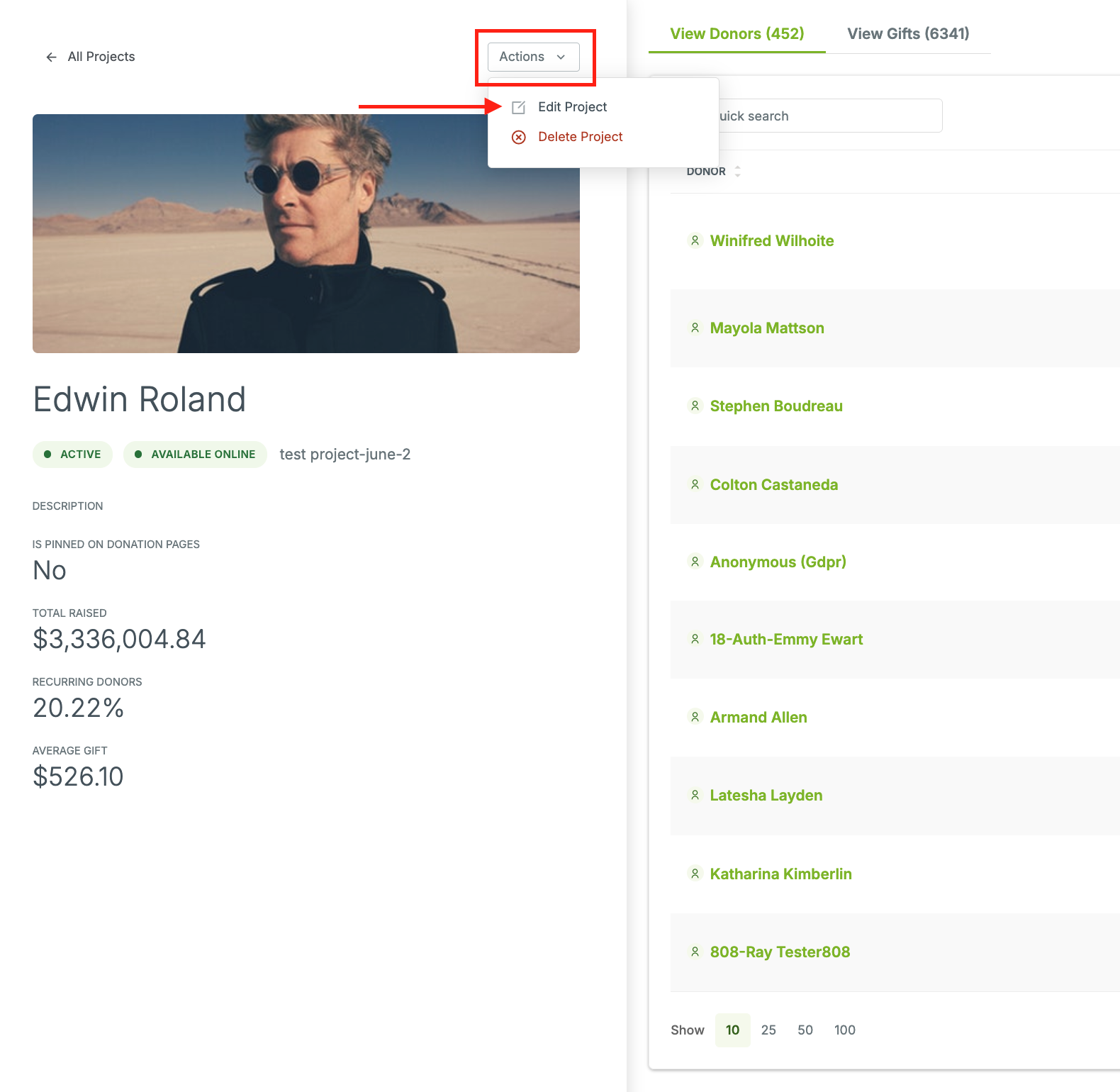Open donor Katharina Kimberlin
This screenshot has height=1092, width=1120.
(781, 874)
